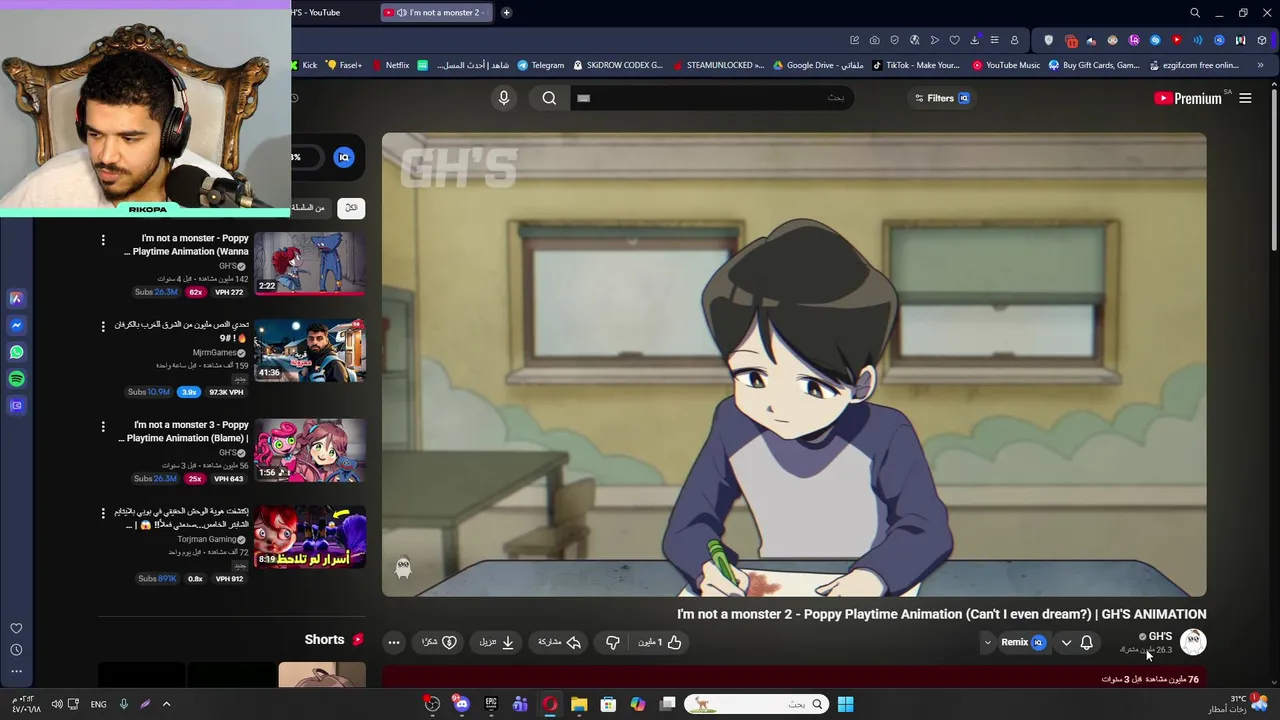The width and height of the screenshot is (1280, 720).
Task: Click the browser tab search magnifier
Action: pos(1195,12)
